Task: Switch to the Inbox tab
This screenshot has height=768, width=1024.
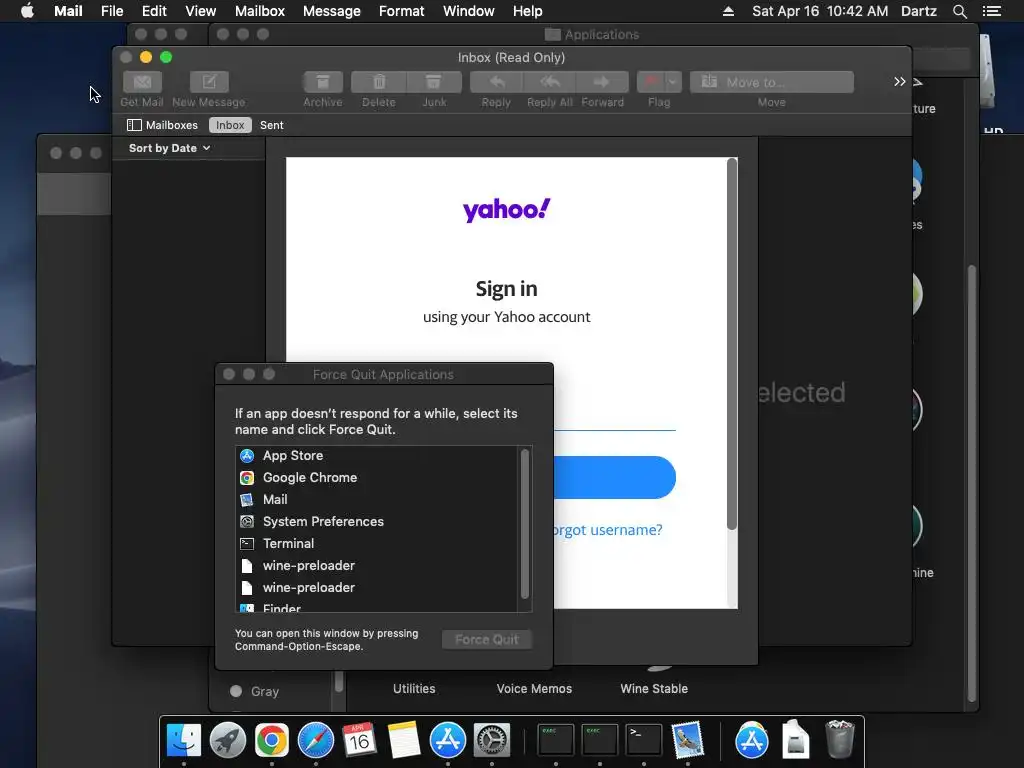Action: pyautogui.click(x=230, y=125)
